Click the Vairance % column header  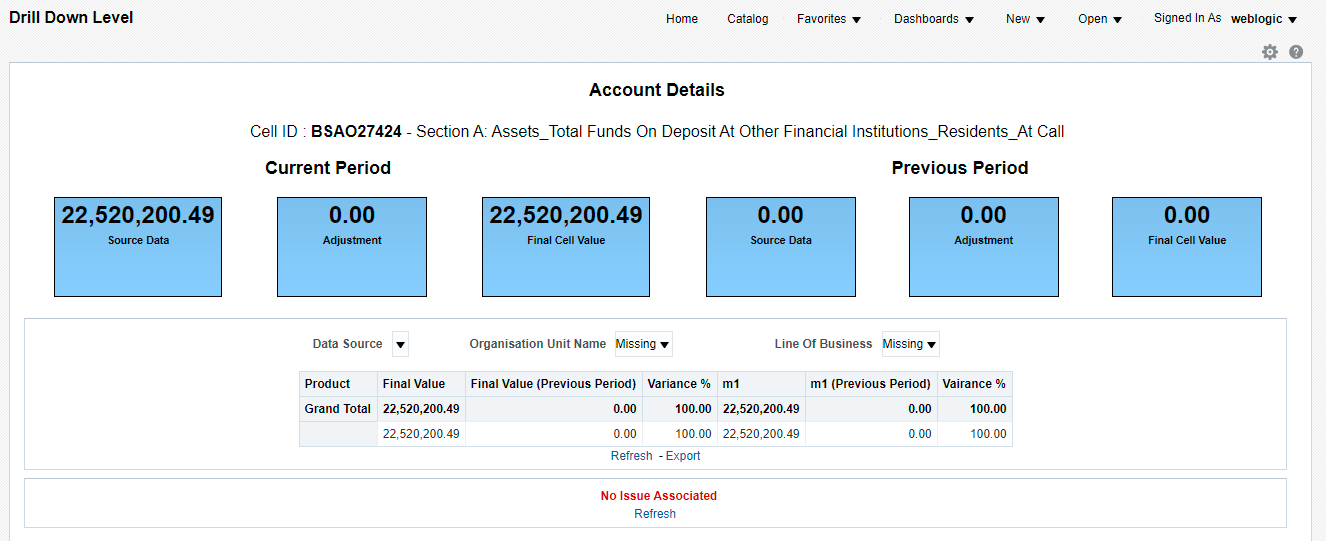(975, 384)
